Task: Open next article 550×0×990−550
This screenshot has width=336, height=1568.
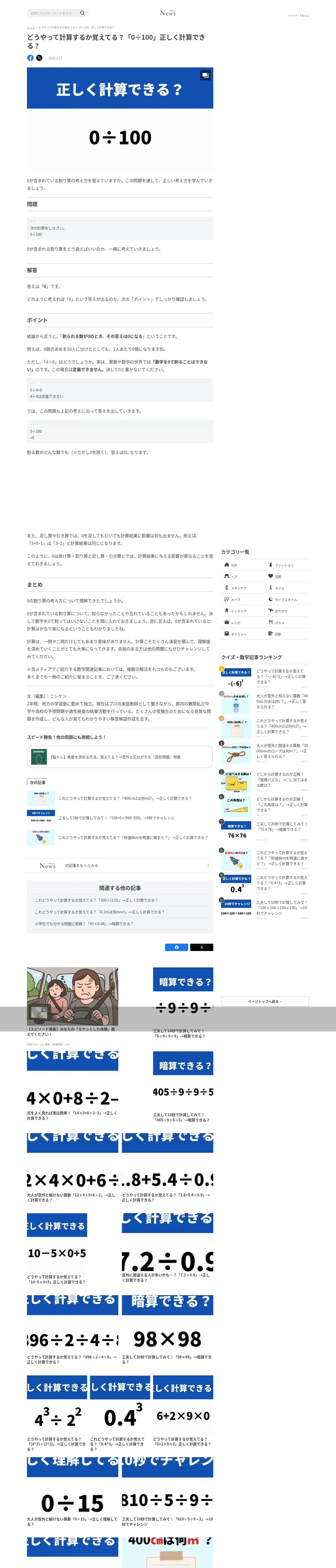Action: (x=120, y=817)
